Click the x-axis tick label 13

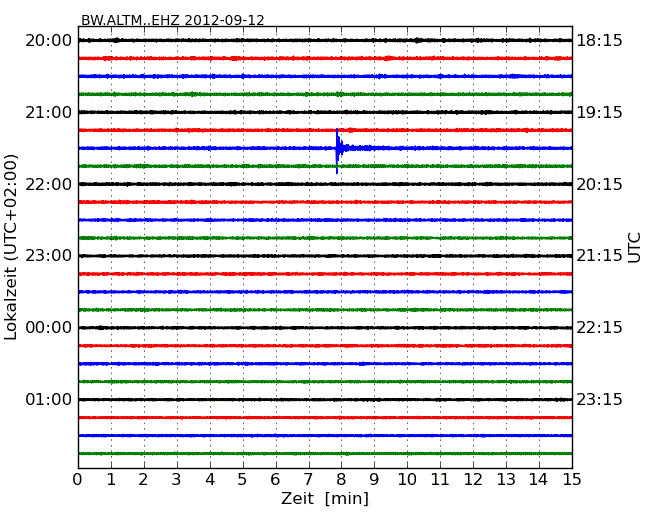[506, 479]
